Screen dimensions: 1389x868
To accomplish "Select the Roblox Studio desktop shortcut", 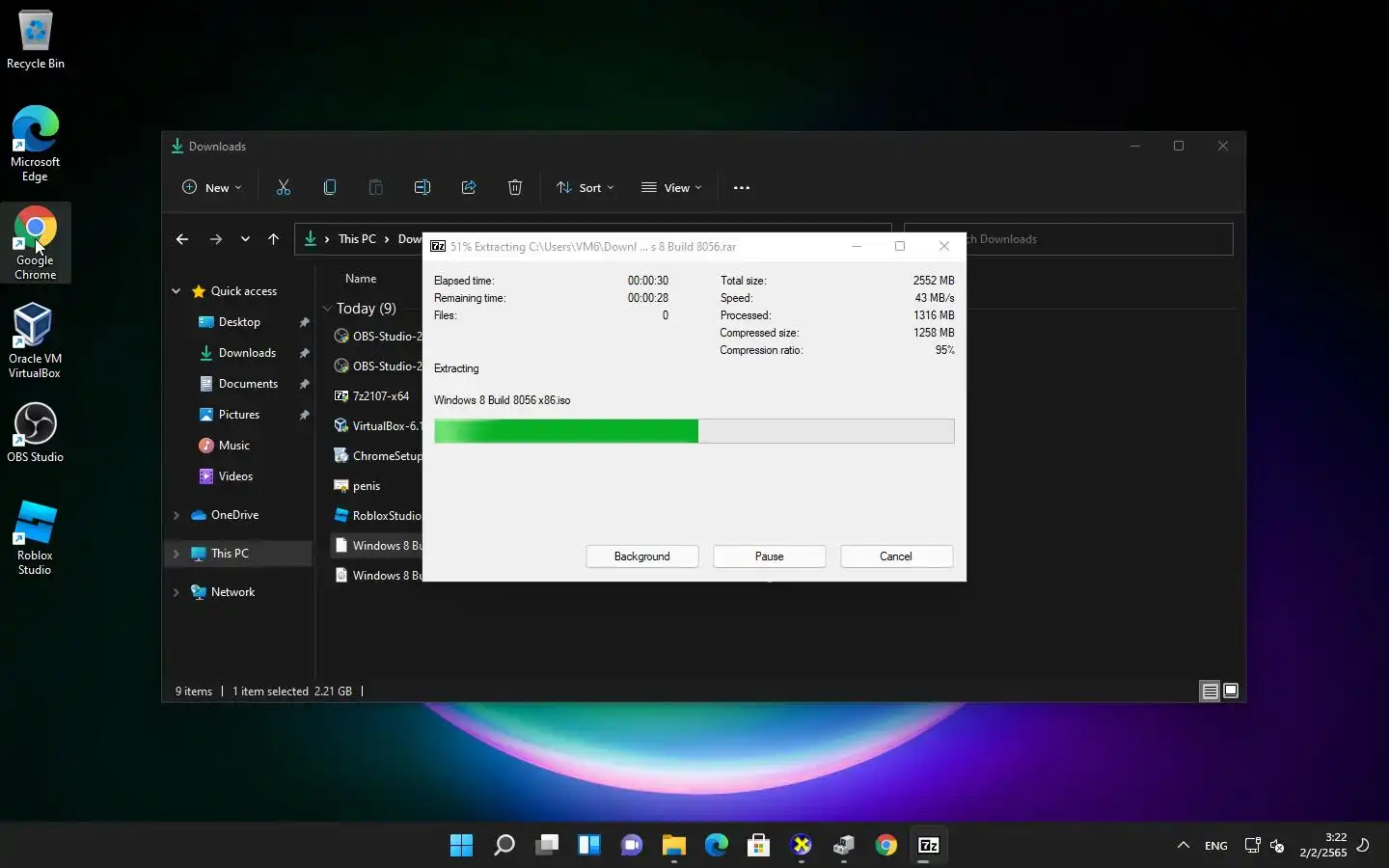I will point(36,537).
